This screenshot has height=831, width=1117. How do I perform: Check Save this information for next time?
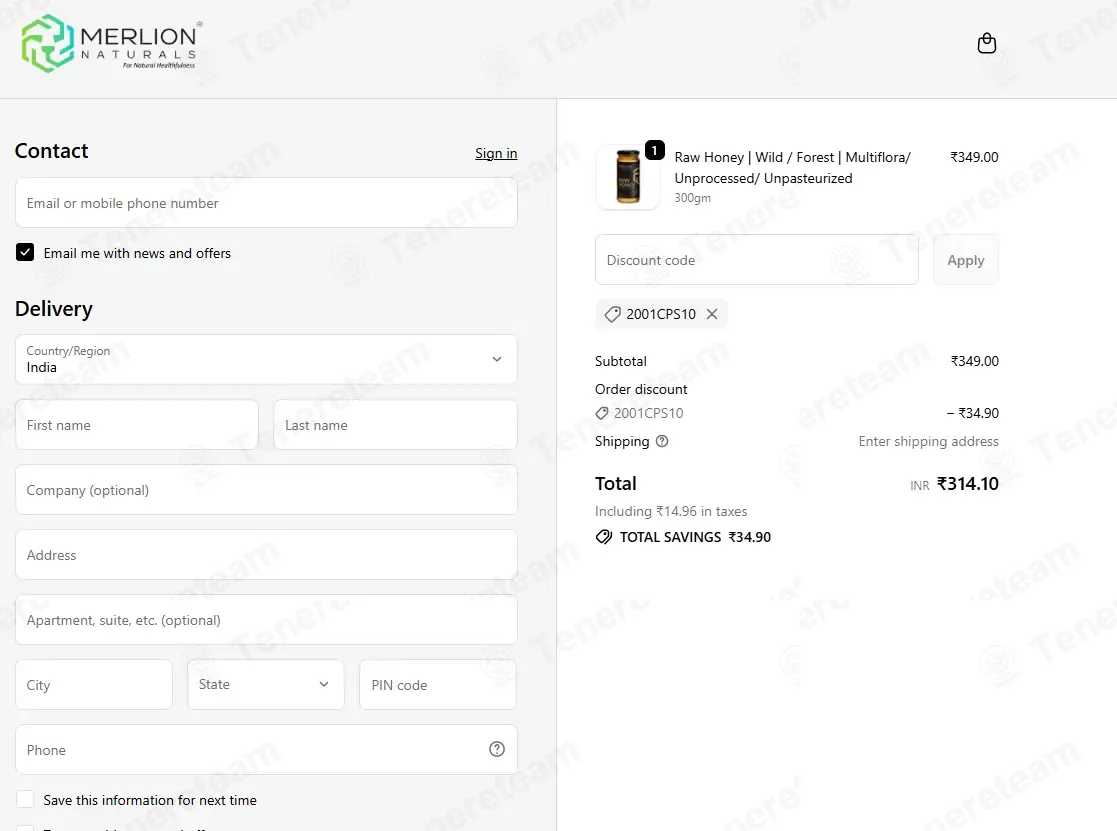pyautogui.click(x=25, y=800)
